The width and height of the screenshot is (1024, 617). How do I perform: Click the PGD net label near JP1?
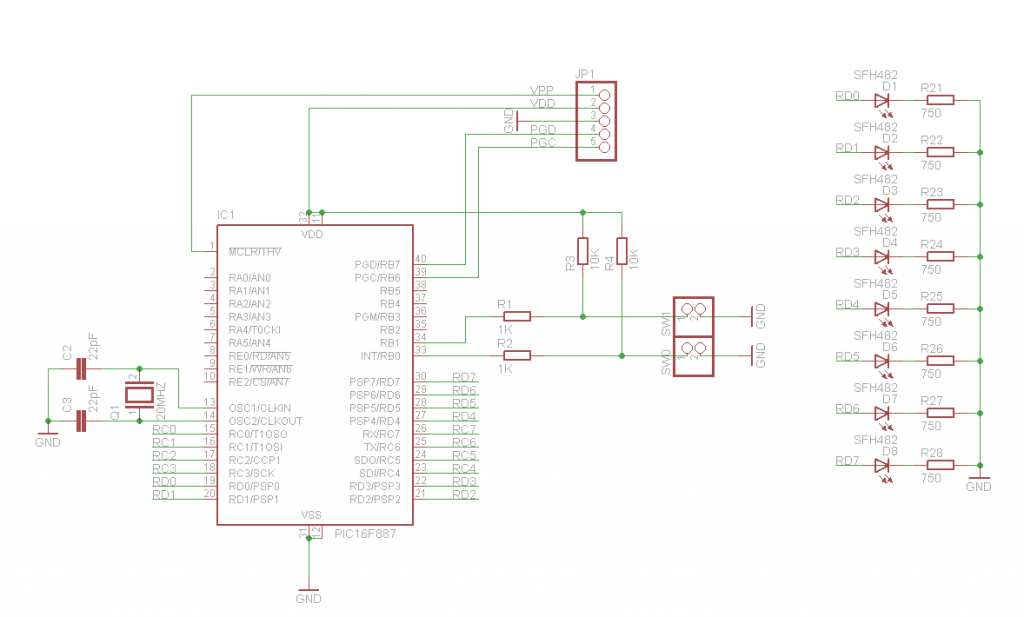pyautogui.click(x=543, y=129)
